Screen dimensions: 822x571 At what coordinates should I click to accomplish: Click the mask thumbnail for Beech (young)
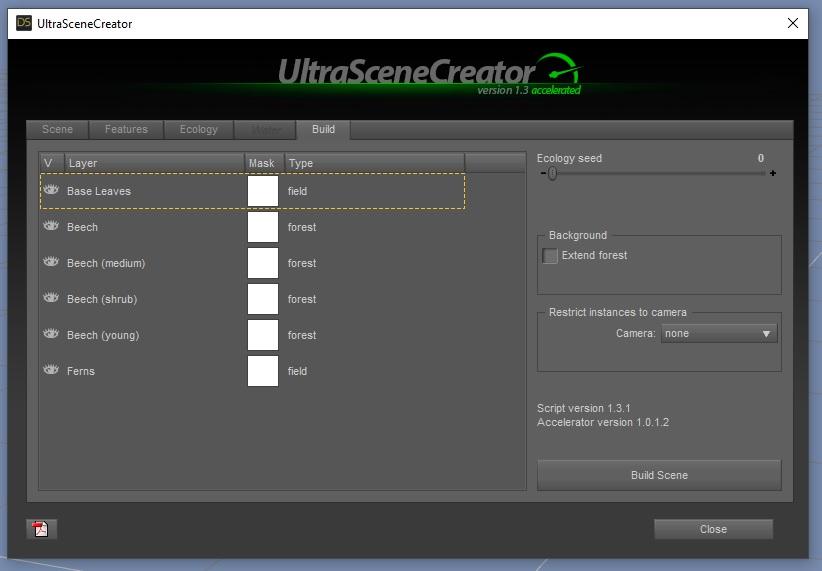[x=263, y=335]
